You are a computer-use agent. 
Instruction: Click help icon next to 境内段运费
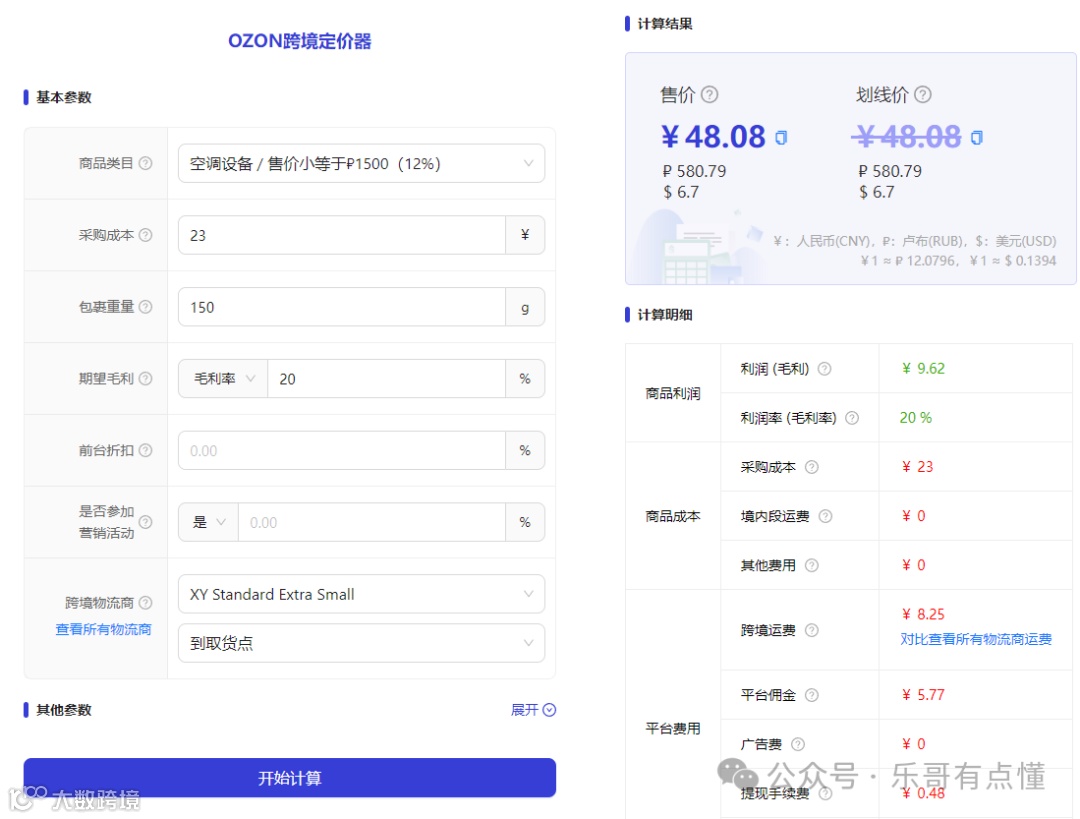pyautogui.click(x=825, y=516)
